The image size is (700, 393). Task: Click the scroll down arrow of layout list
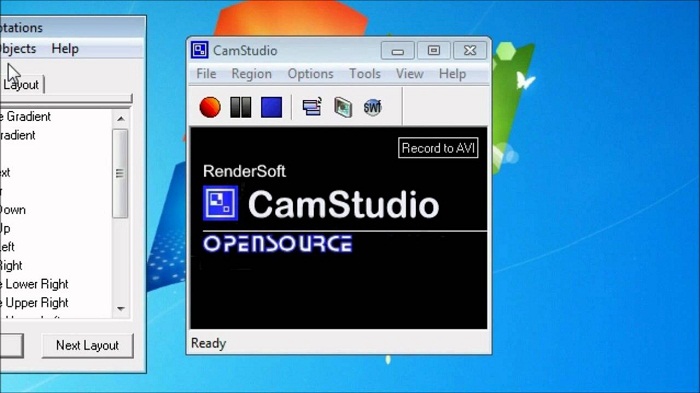pyautogui.click(x=121, y=309)
